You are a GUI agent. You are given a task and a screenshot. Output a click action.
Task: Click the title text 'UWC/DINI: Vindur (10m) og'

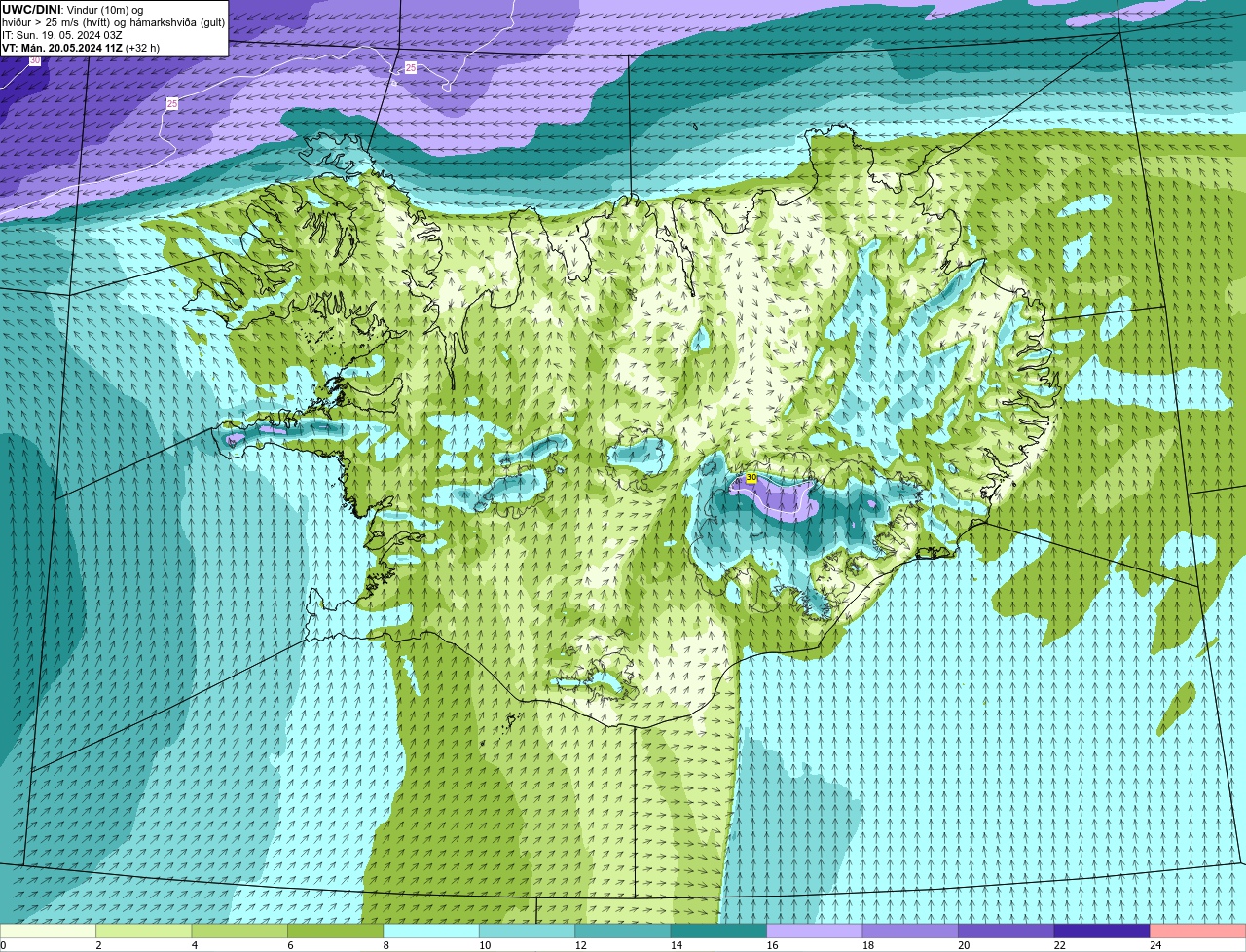(73, 10)
